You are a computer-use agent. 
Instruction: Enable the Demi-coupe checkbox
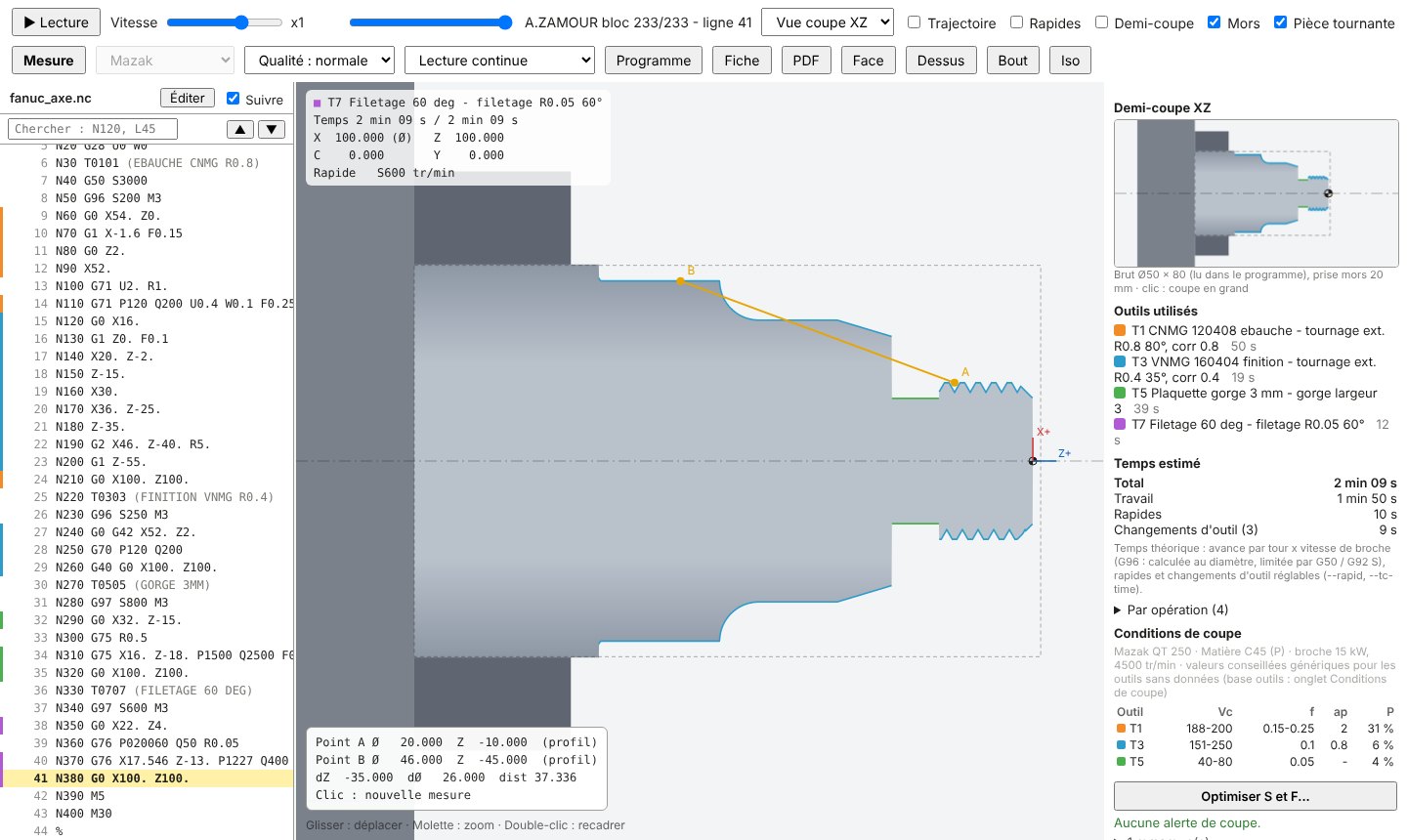click(1101, 22)
